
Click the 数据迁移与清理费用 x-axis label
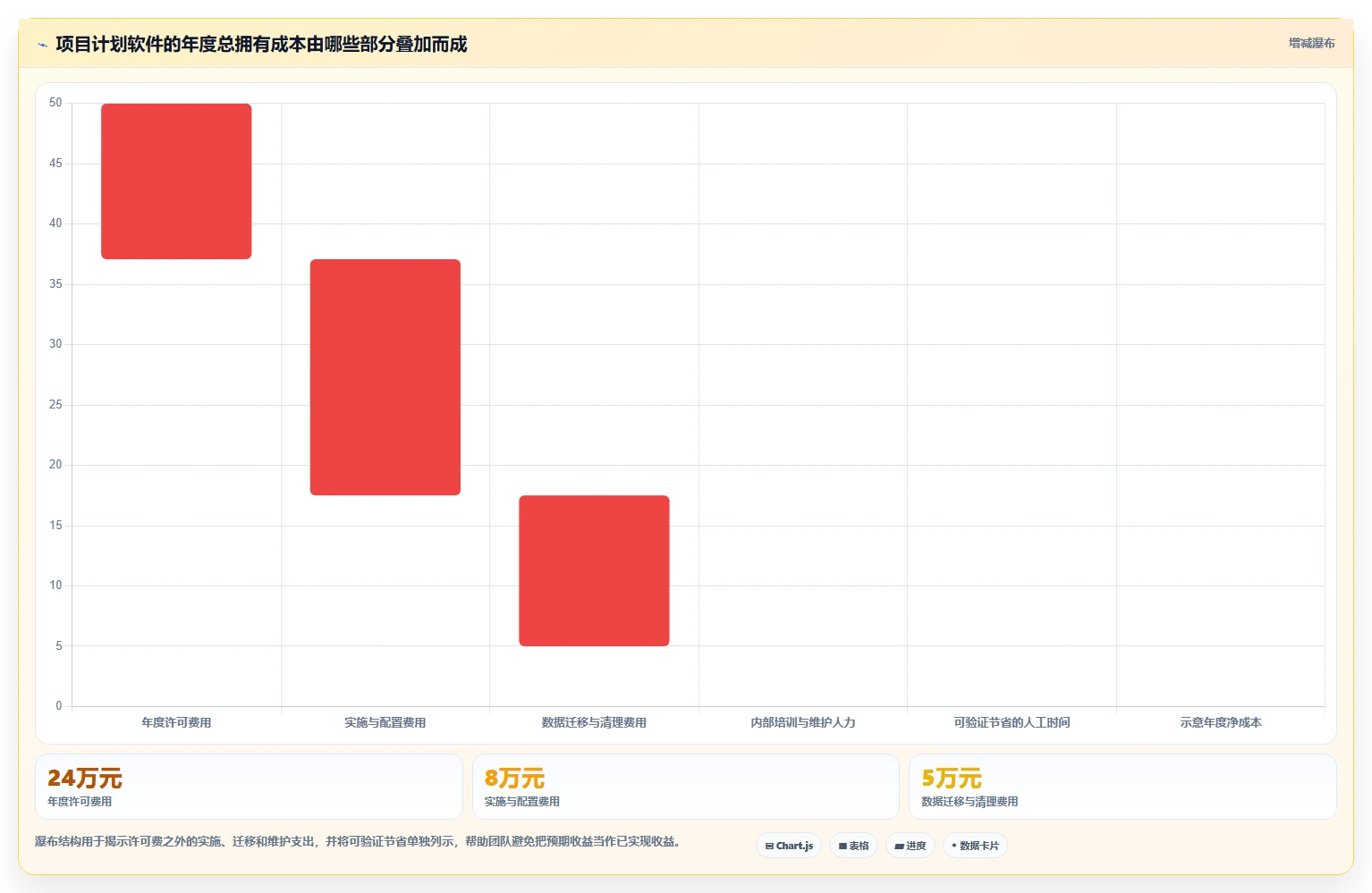(x=594, y=722)
